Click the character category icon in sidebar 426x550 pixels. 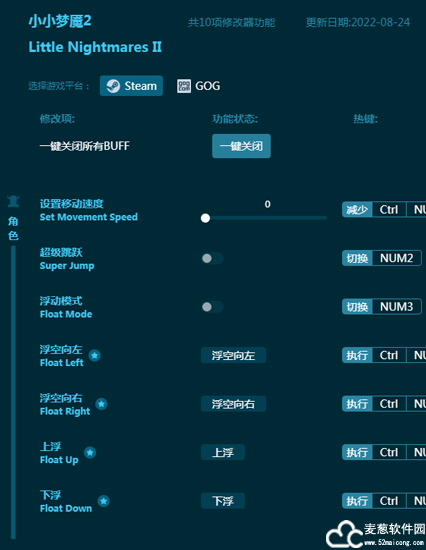click(x=13, y=201)
